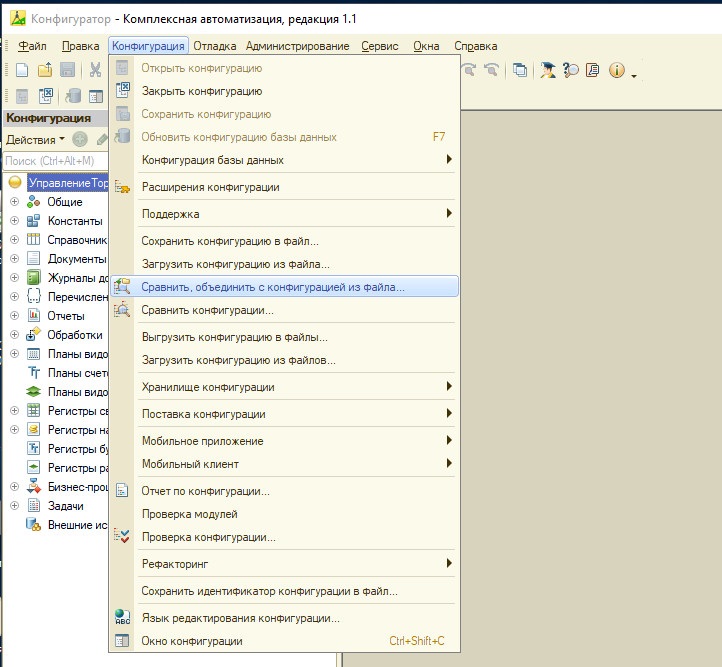The height and width of the screenshot is (667, 722).
Task: Click Расширения конфигурации menu item
Action: point(210,187)
